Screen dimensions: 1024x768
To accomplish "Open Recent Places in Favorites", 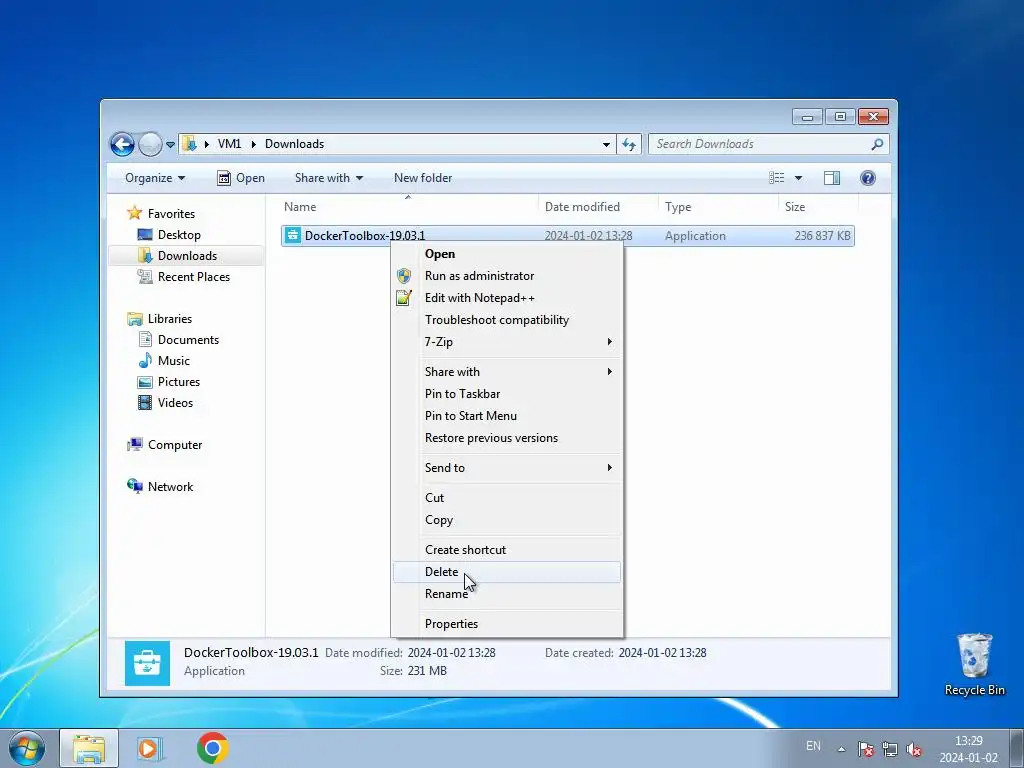I will point(193,277).
